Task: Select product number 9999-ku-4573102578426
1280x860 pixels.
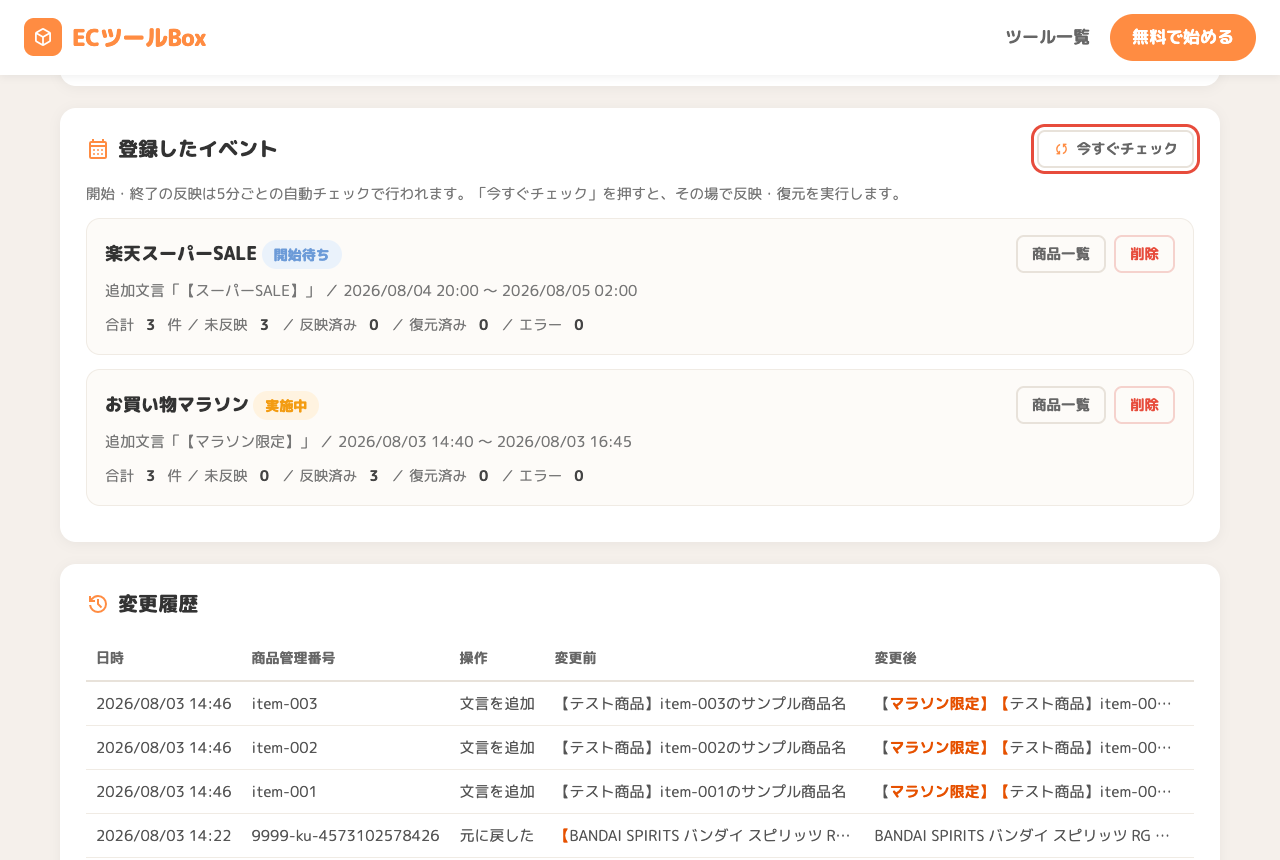Action: [346, 836]
